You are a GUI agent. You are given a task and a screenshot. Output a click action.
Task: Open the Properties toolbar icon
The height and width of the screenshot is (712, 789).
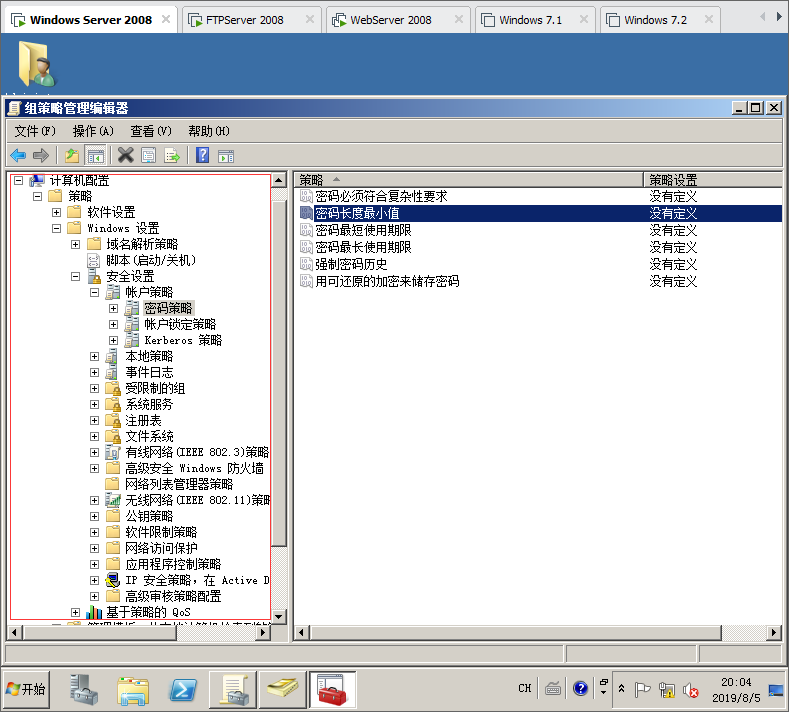click(x=148, y=155)
